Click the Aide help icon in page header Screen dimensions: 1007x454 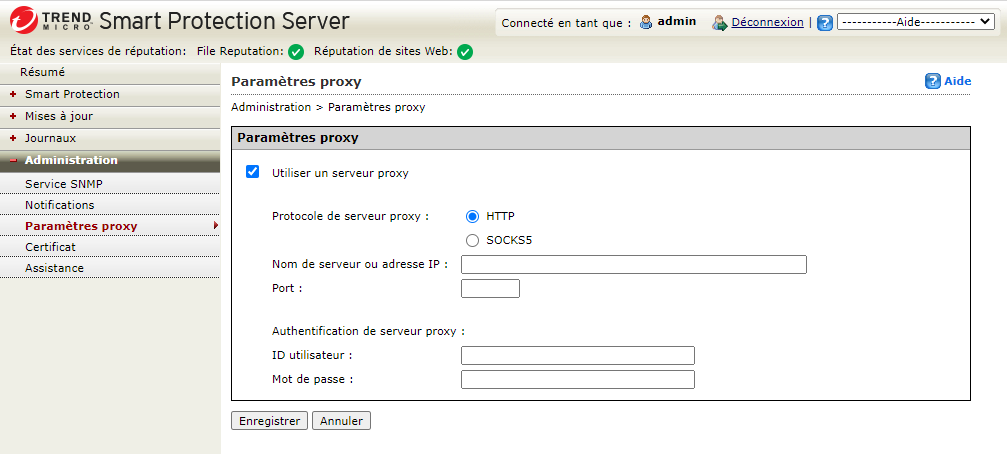(933, 81)
